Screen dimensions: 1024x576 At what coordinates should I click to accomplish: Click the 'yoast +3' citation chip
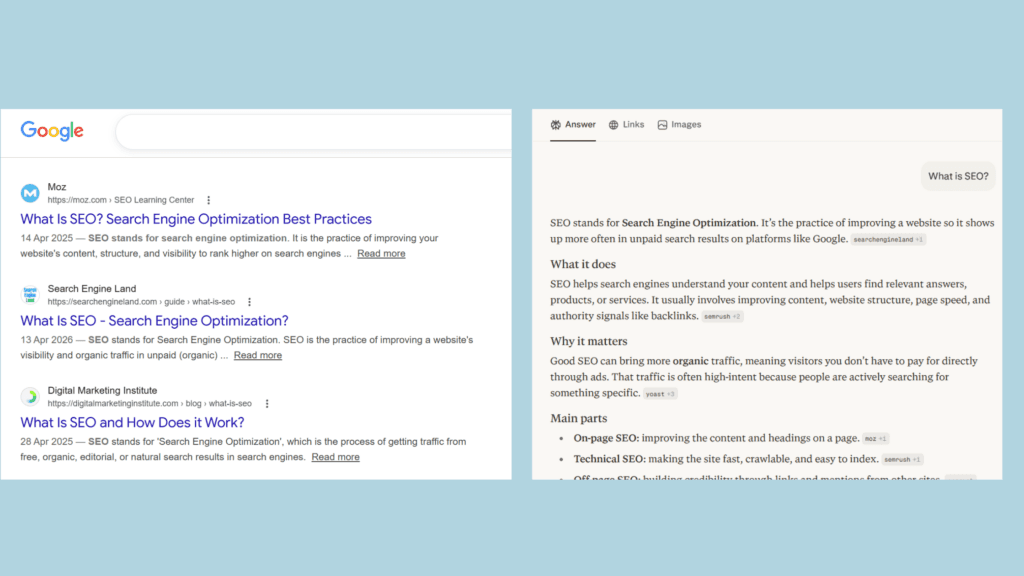660,394
